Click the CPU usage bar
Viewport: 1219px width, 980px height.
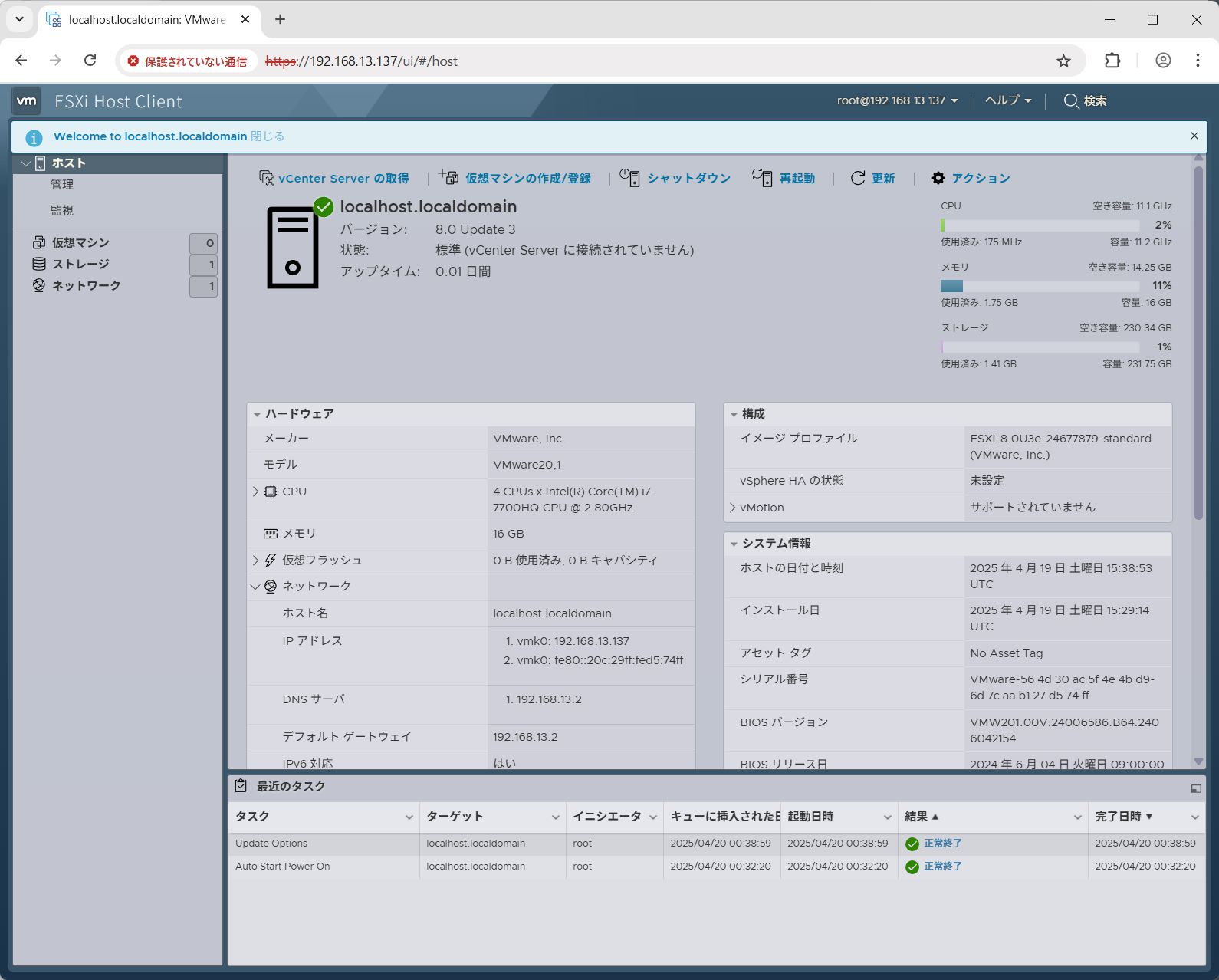1040,225
